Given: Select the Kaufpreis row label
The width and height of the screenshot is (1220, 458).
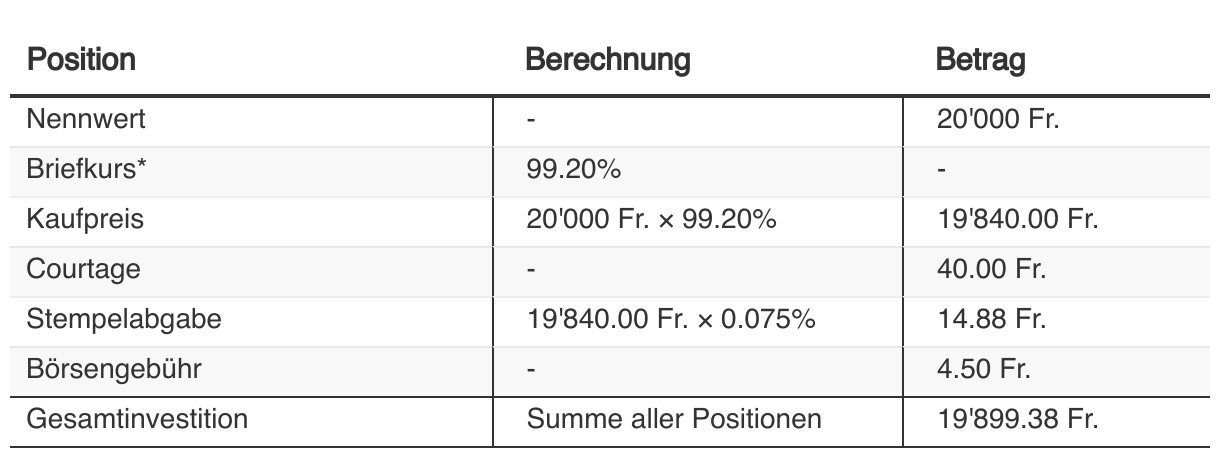Looking at the screenshot, I should point(85,220).
